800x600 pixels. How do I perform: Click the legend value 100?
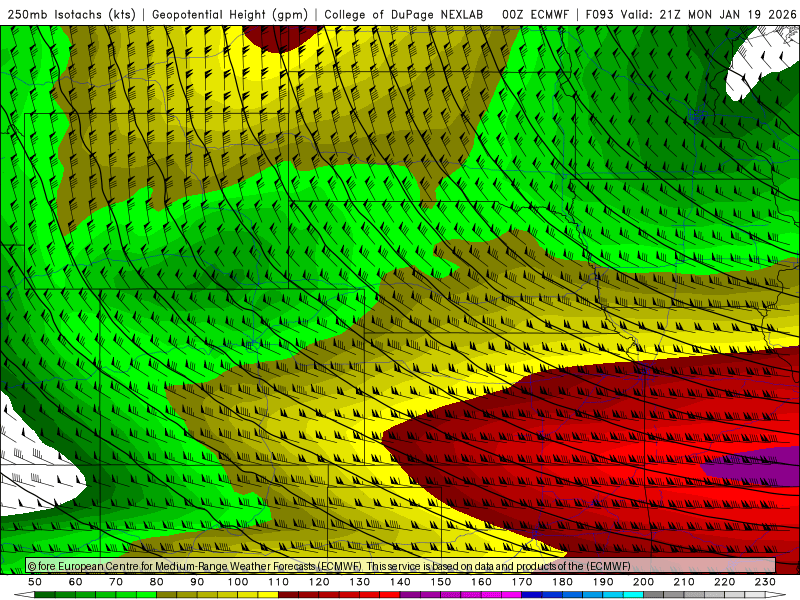coord(238,582)
